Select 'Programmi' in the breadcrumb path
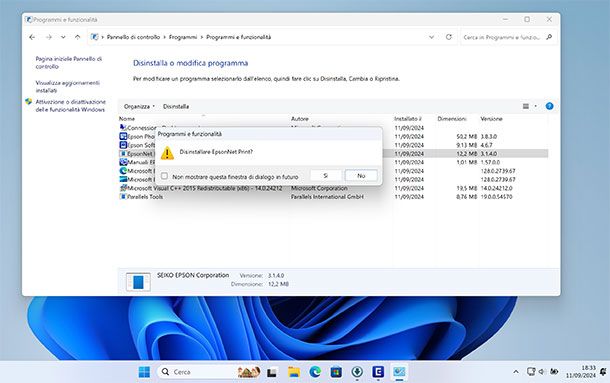Screen dimensions: 610x383 click(183, 37)
